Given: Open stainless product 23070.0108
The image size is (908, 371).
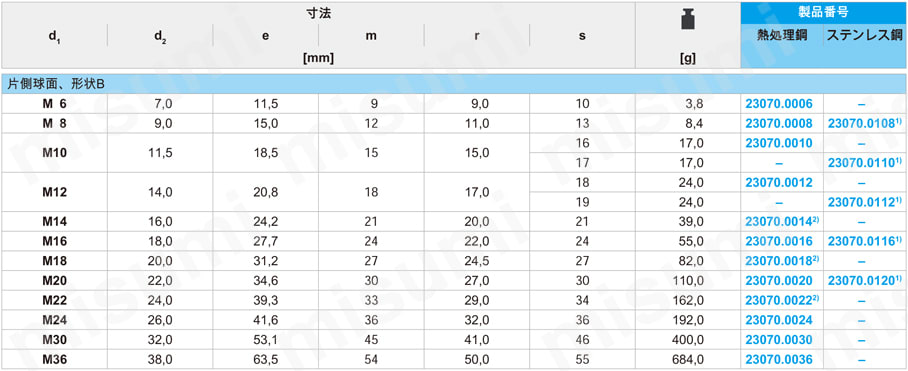Looking at the screenshot, I should pos(862,123).
